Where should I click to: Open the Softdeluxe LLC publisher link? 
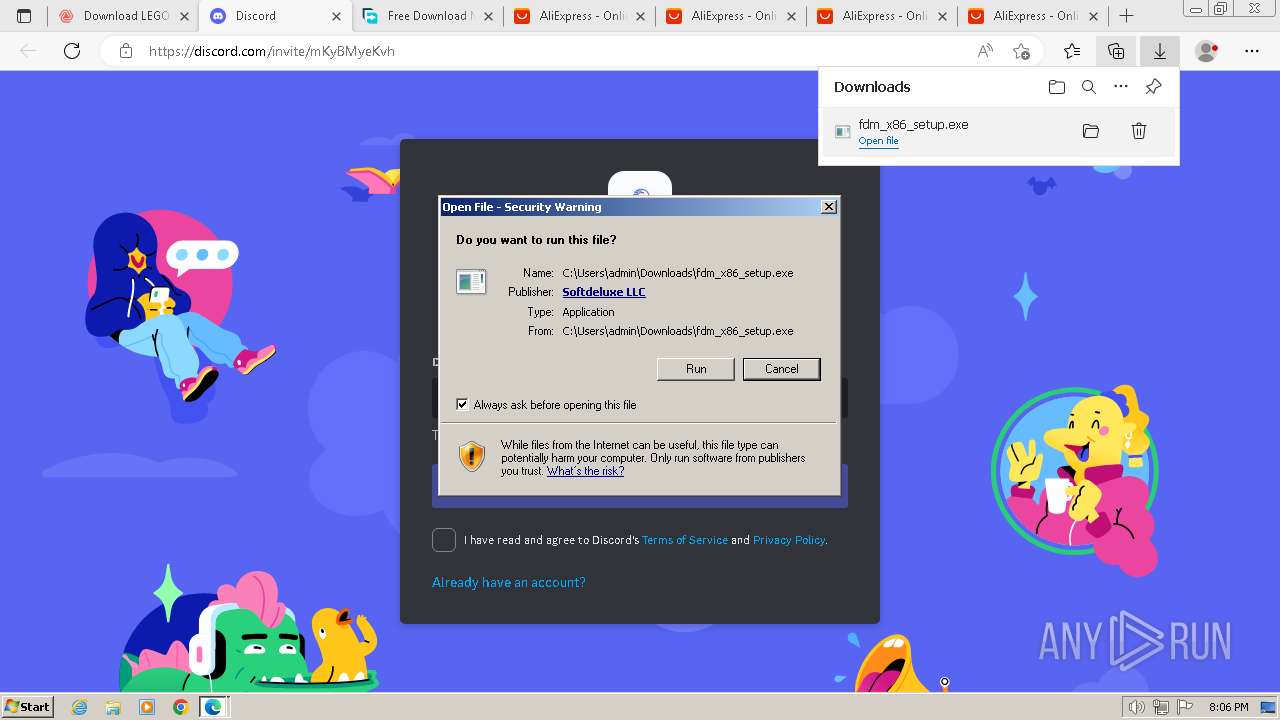pyautogui.click(x=604, y=292)
